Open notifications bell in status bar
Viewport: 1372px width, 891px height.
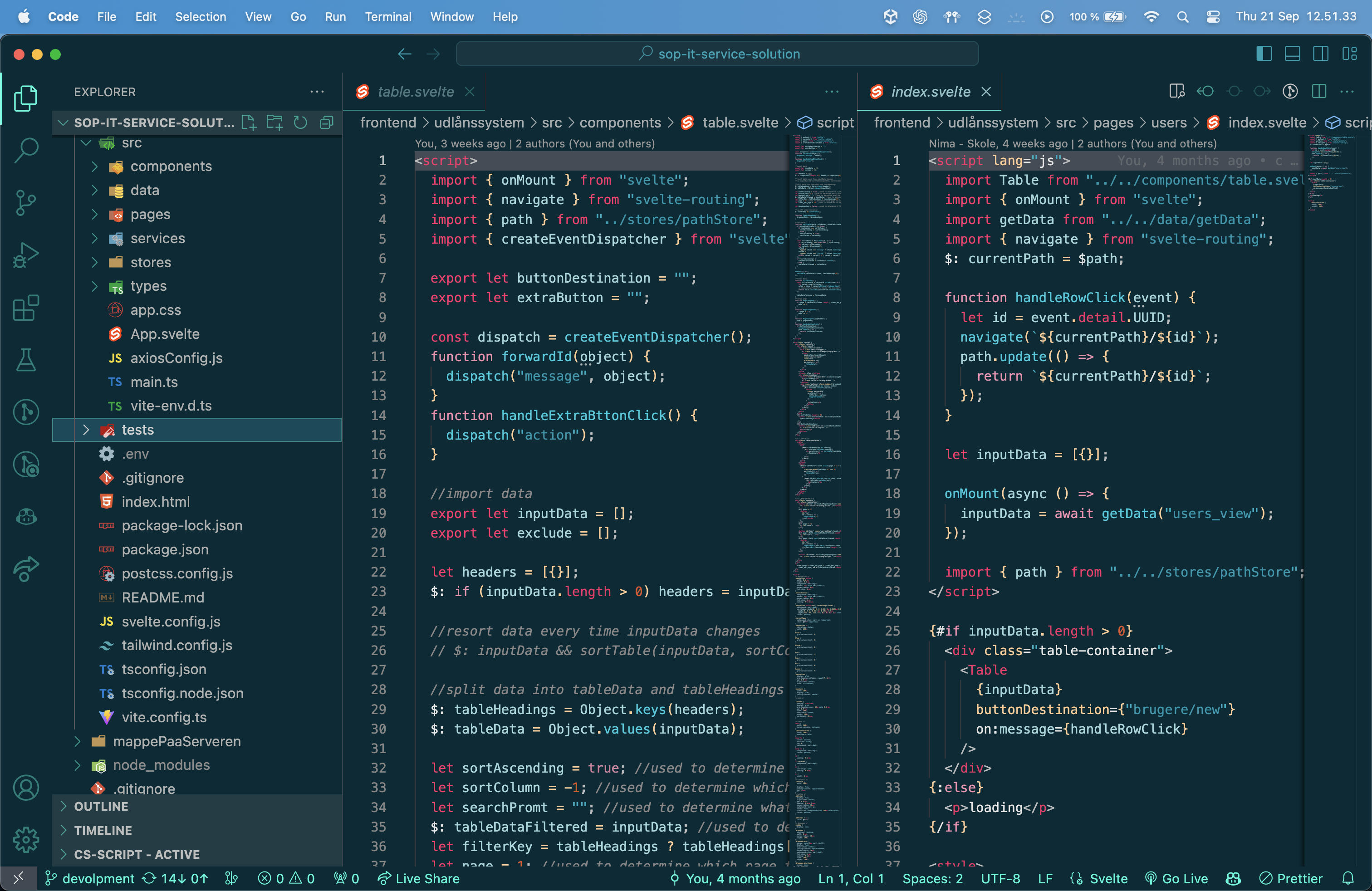pyautogui.click(x=1348, y=878)
